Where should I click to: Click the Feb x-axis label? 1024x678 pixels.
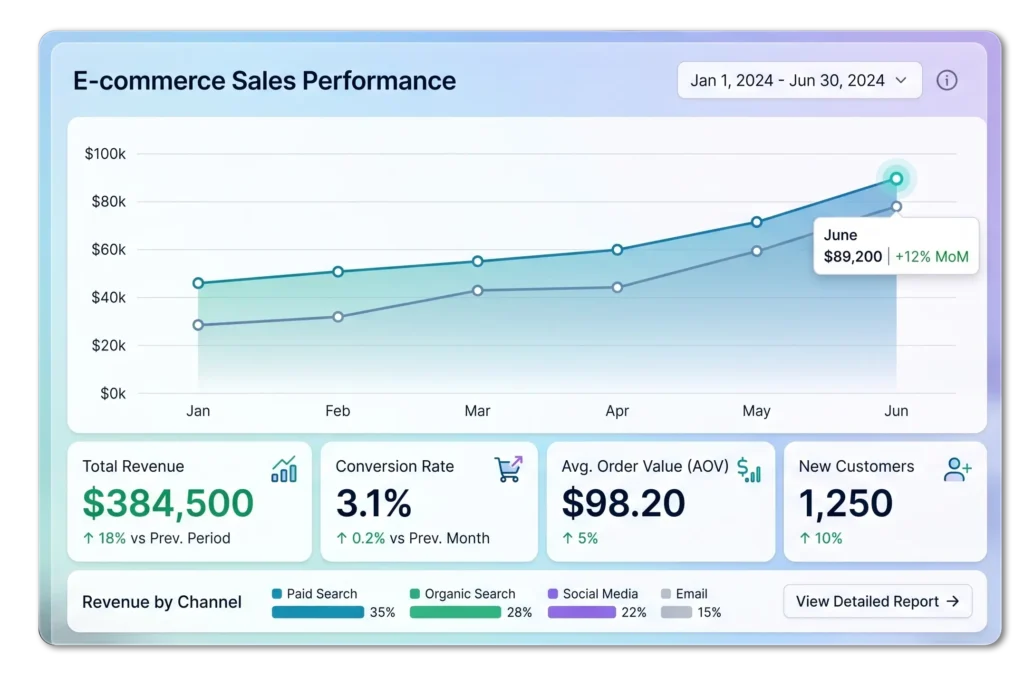338,411
